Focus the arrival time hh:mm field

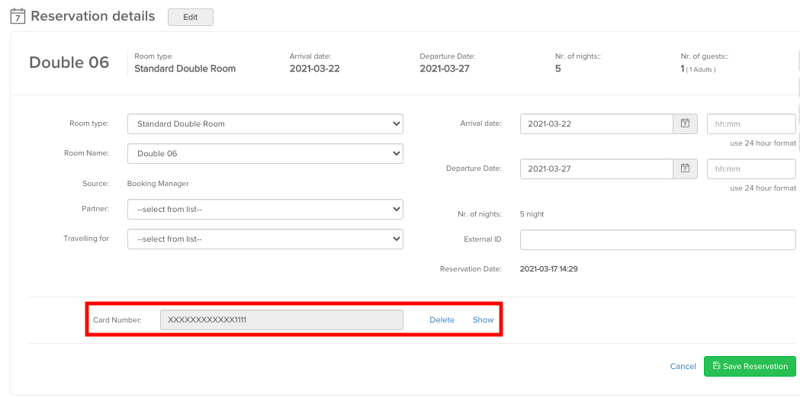[751, 123]
